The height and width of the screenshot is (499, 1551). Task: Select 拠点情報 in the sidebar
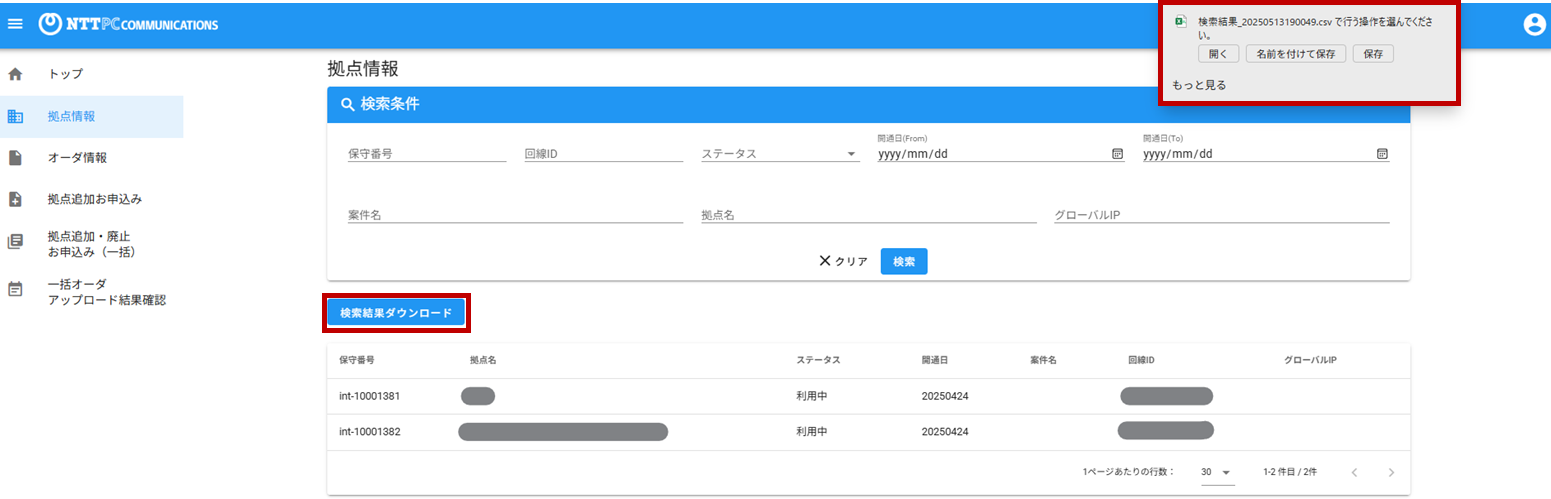92,116
